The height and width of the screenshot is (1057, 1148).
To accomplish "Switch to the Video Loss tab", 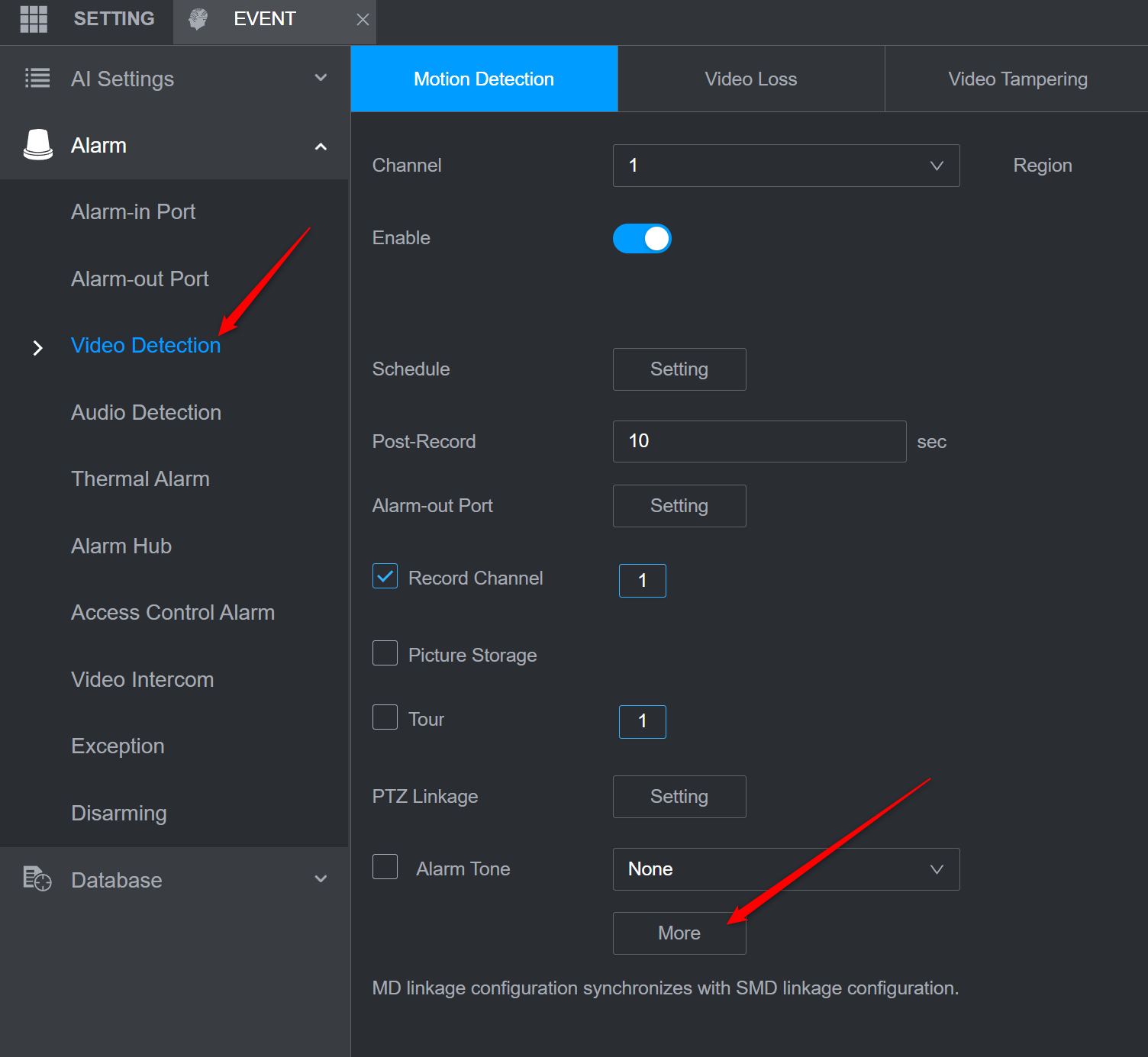I will pyautogui.click(x=751, y=79).
